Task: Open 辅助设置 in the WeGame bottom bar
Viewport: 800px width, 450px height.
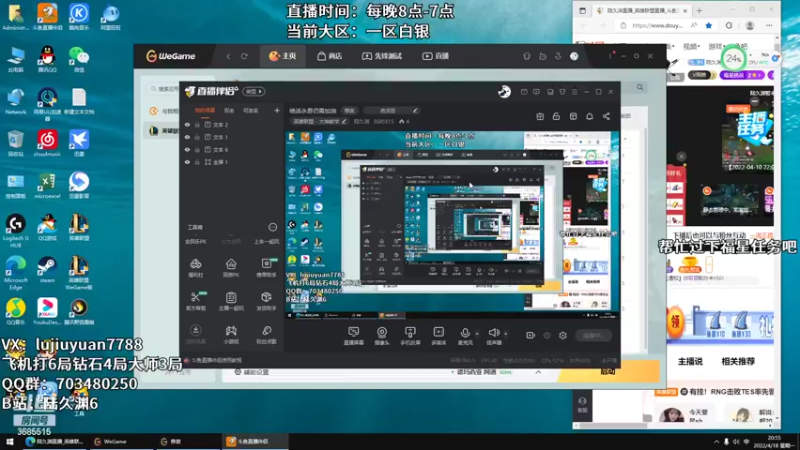Action: pyautogui.click(x=254, y=372)
